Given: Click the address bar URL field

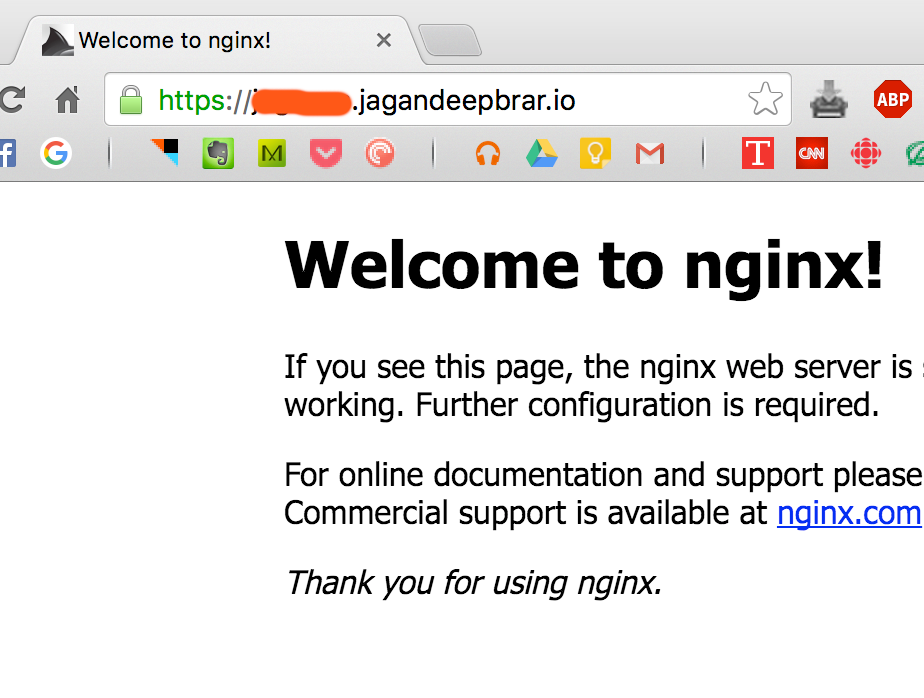Looking at the screenshot, I should tap(448, 100).
